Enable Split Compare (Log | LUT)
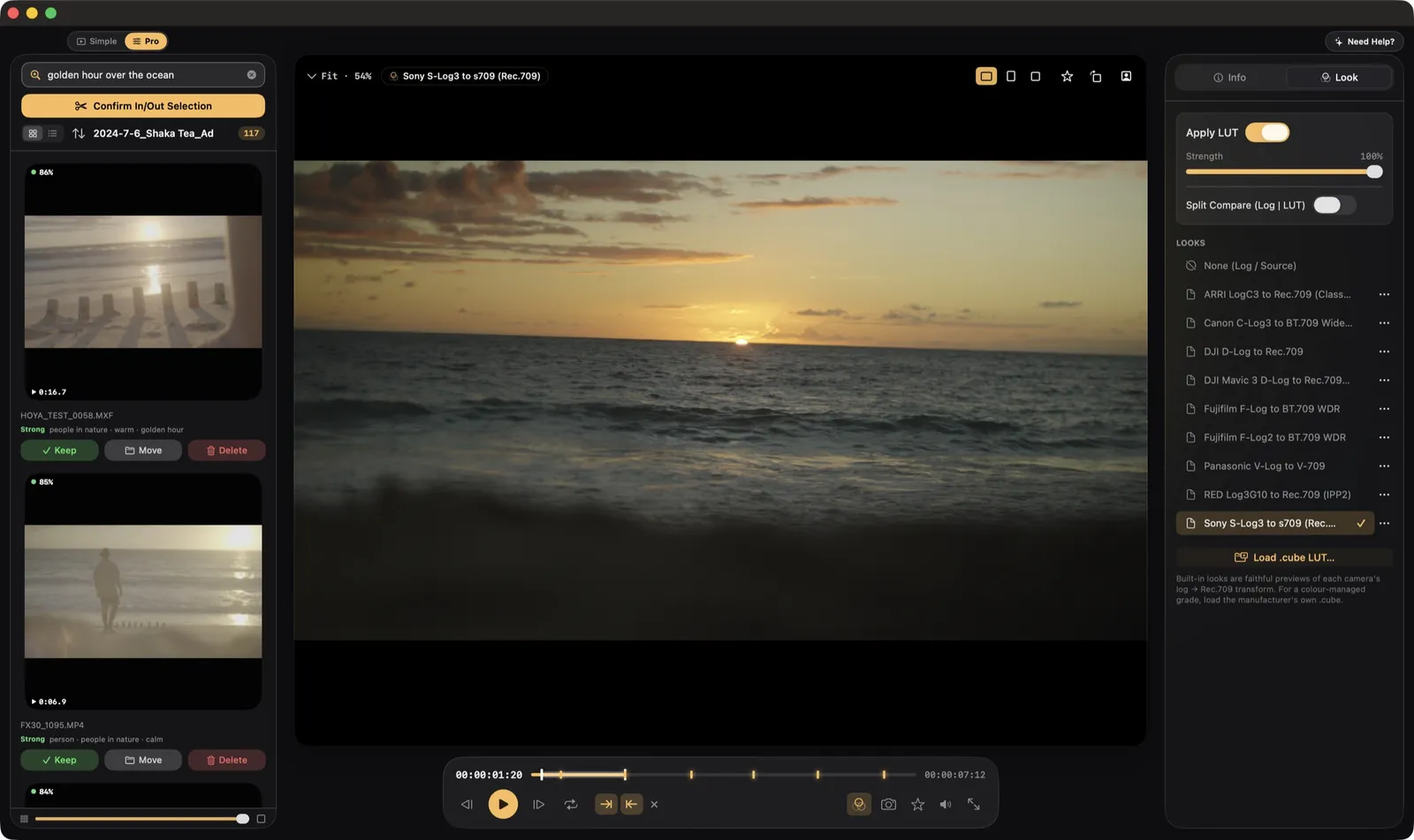Image resolution: width=1414 pixels, height=840 pixels. tap(1334, 205)
